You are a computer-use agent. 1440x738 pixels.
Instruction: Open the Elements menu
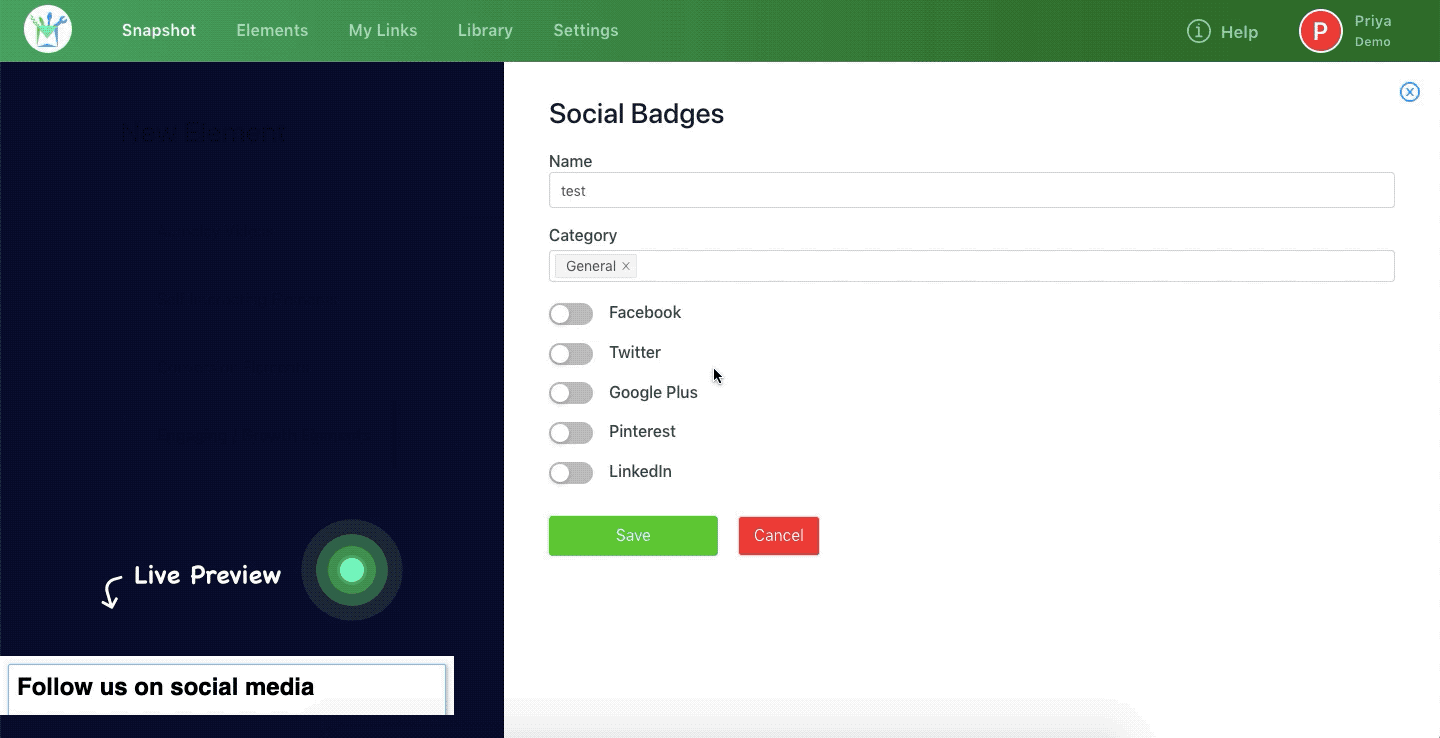click(x=272, y=30)
